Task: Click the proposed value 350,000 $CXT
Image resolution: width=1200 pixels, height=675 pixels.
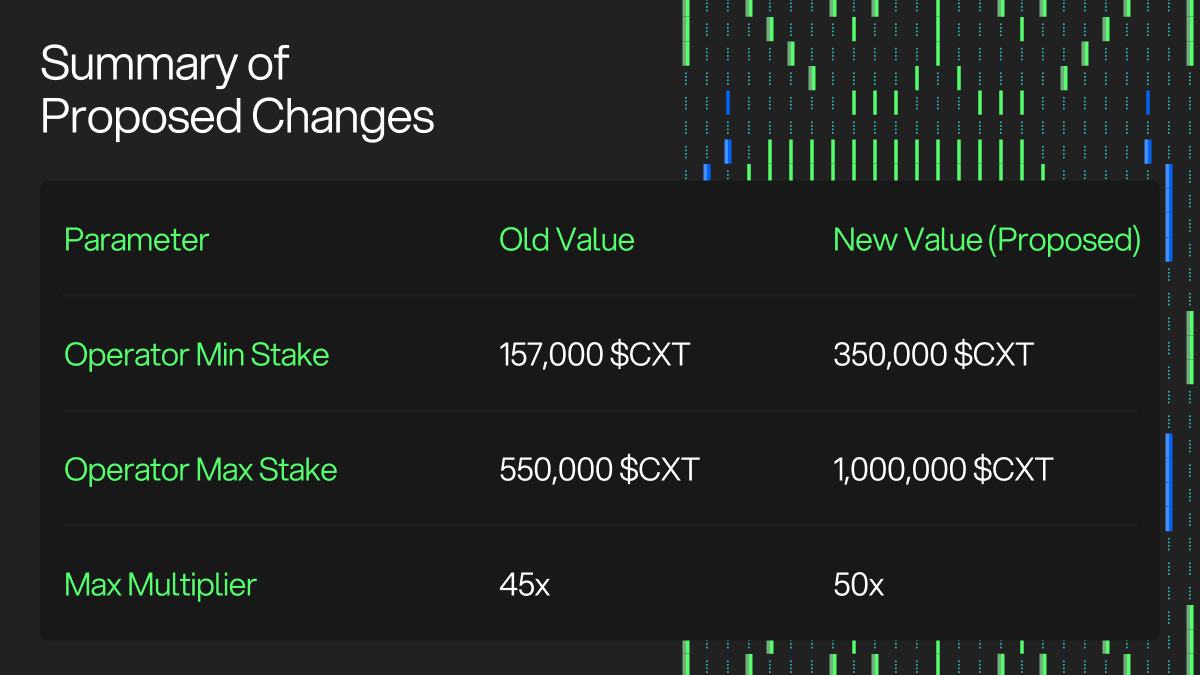Action: click(x=932, y=355)
